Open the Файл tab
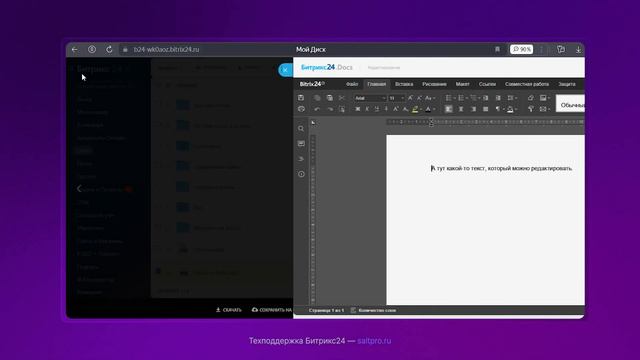Screen dimensions: 640x360 (352, 84)
